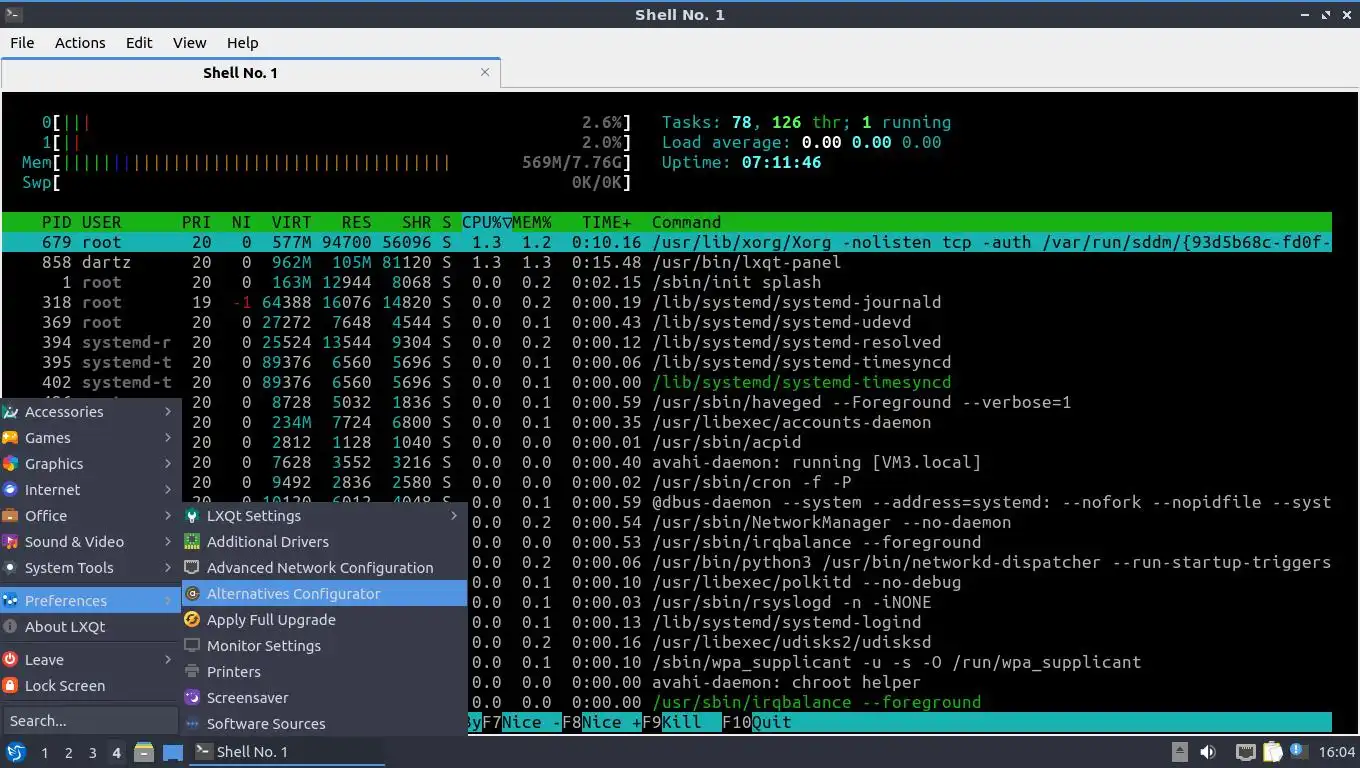Open the file manager from the taskbar
The width and height of the screenshot is (1360, 768).
[x=144, y=752]
